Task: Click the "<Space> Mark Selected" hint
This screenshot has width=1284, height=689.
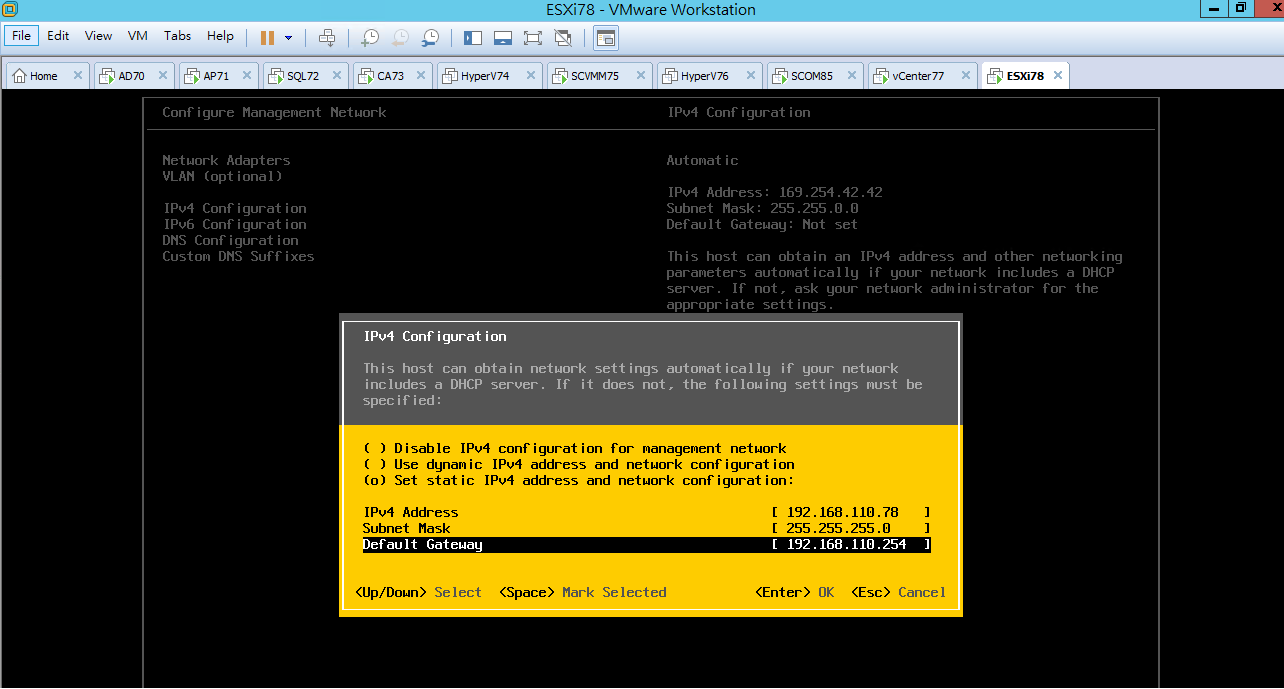Action: 583,593
